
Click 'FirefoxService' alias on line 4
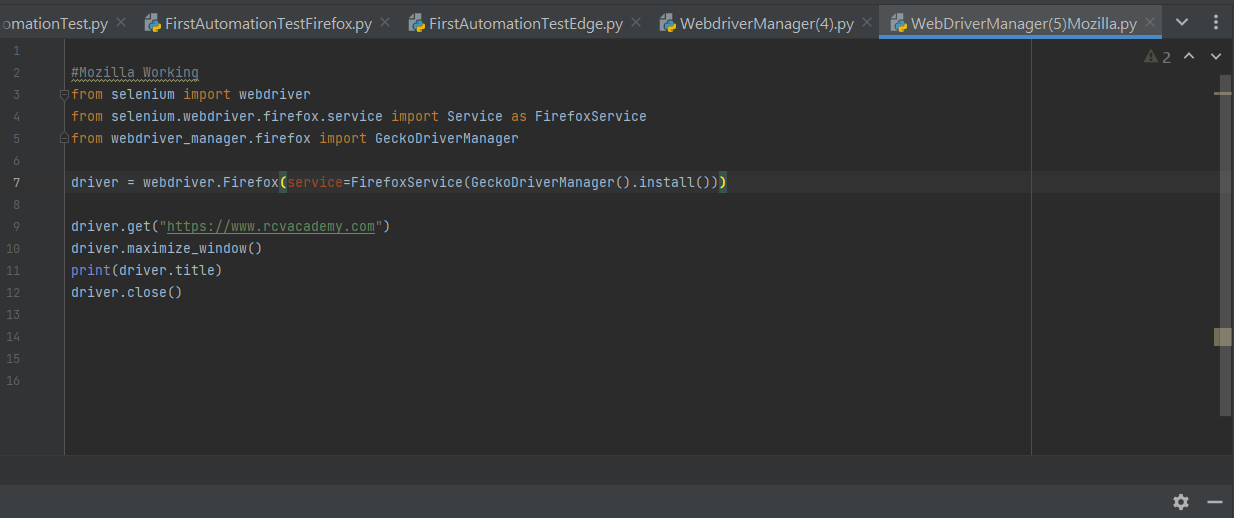[591, 116]
